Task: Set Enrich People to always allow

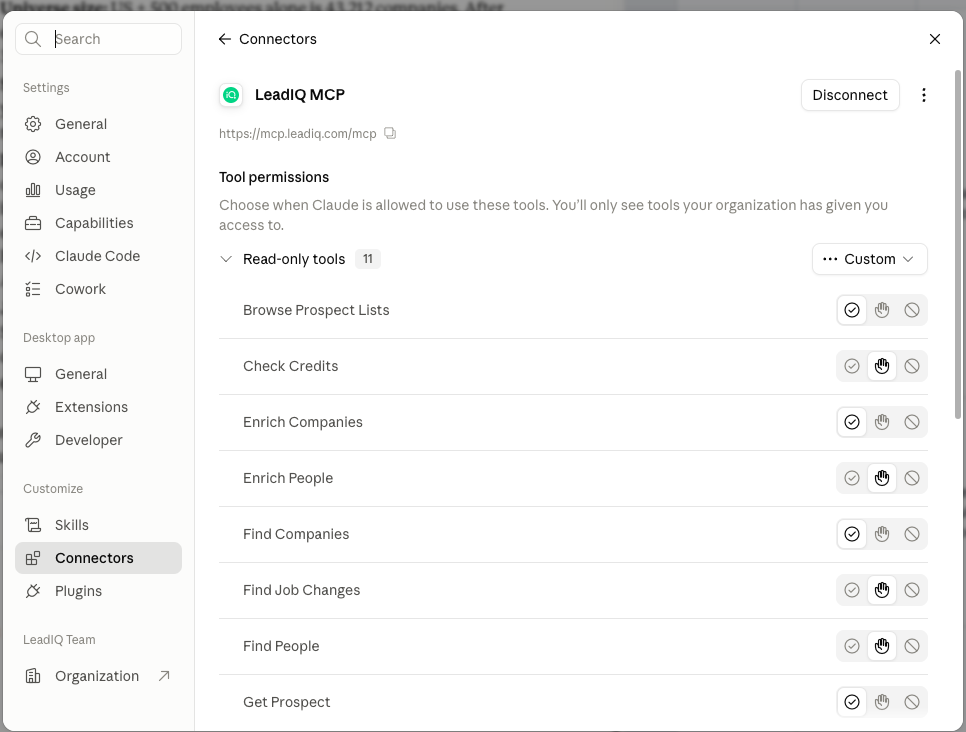Action: tap(852, 478)
